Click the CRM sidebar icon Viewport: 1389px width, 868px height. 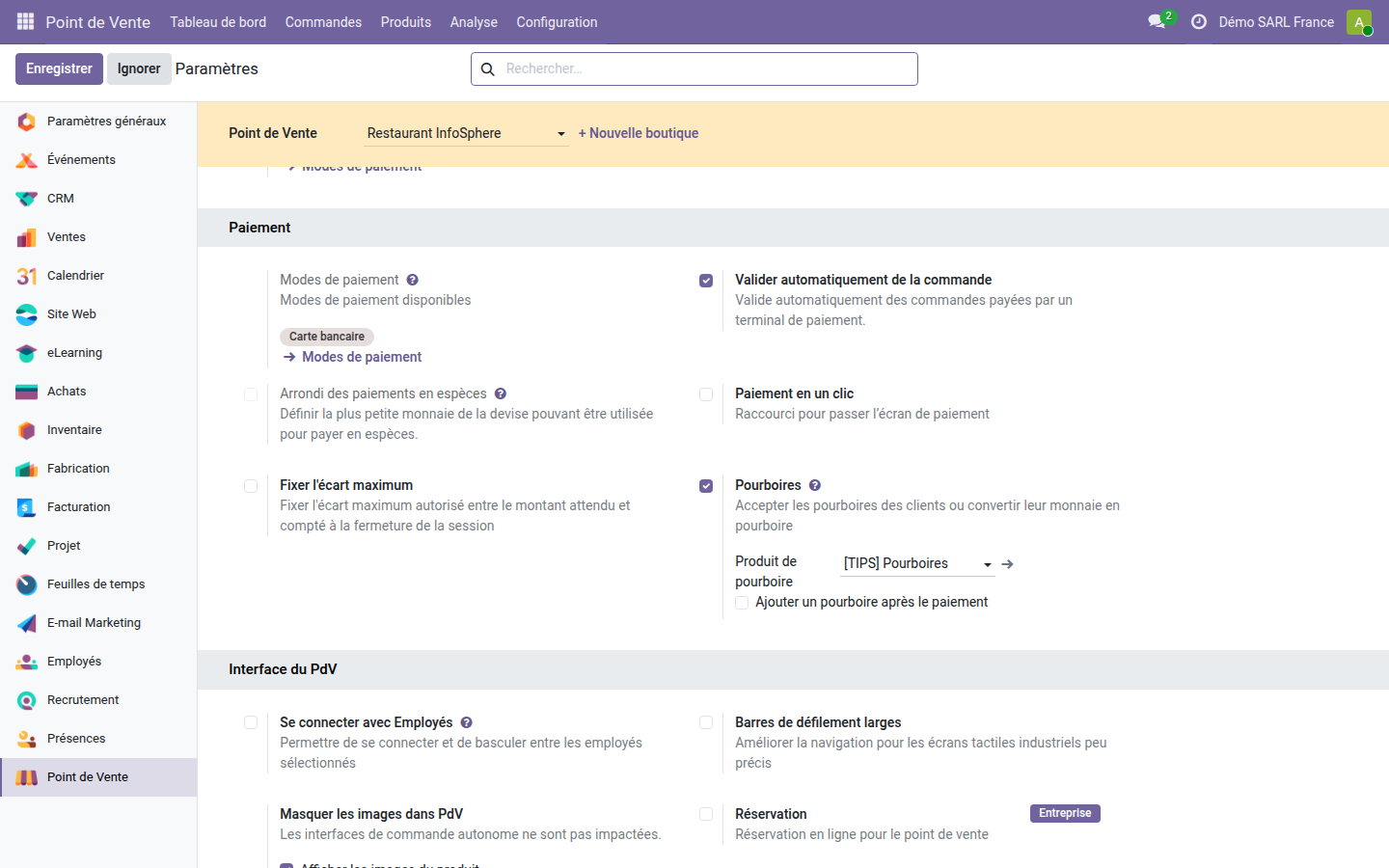(x=27, y=199)
